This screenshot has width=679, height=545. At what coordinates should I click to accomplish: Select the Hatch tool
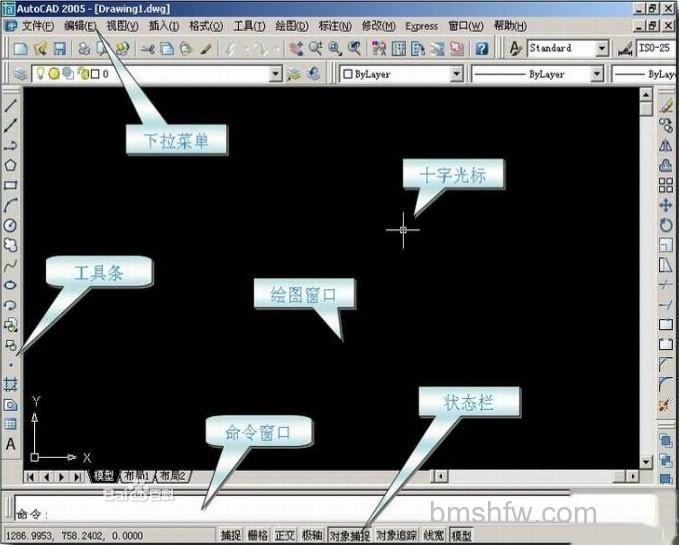[x=10, y=384]
